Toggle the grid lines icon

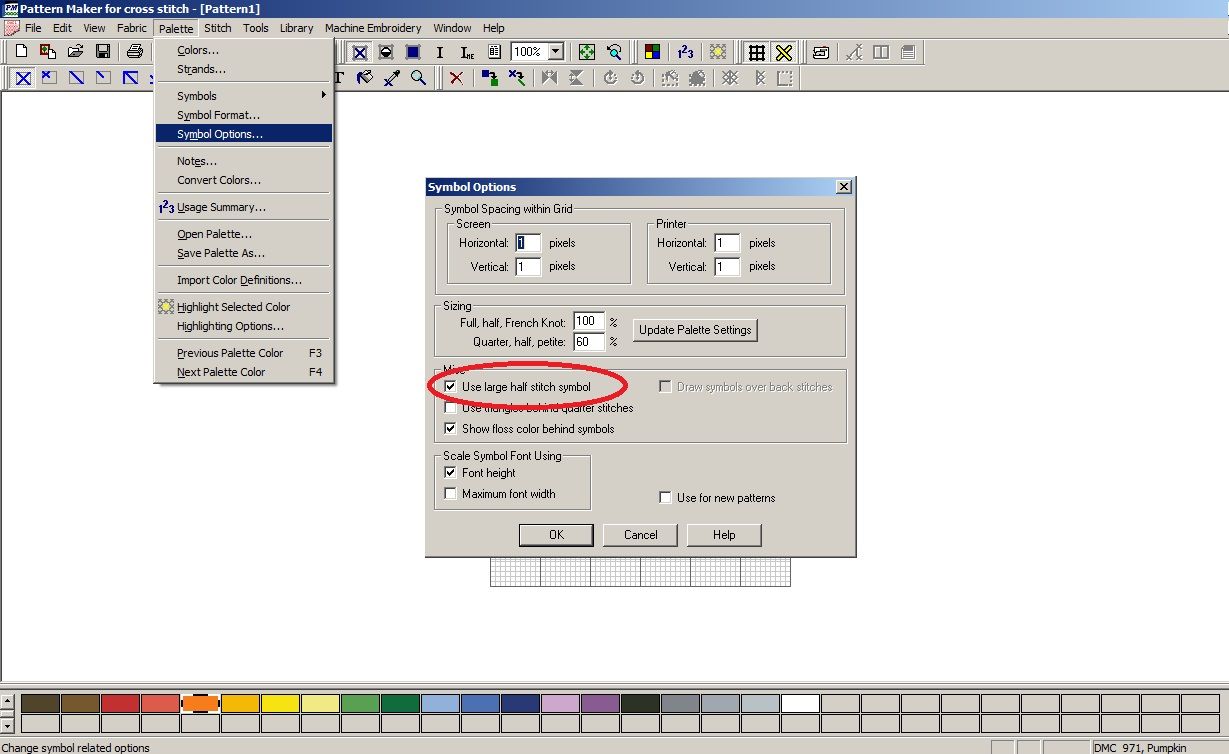757,52
